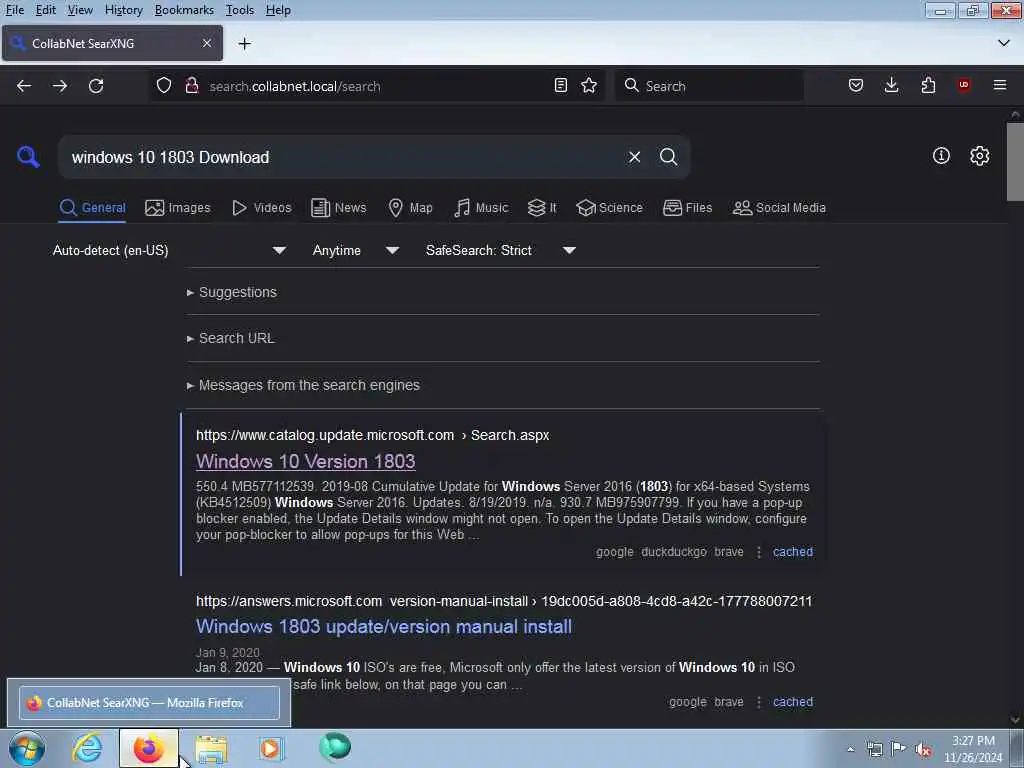The width and height of the screenshot is (1024, 768).
Task: Open Windows Media Player taskbar icon
Action: [271, 748]
